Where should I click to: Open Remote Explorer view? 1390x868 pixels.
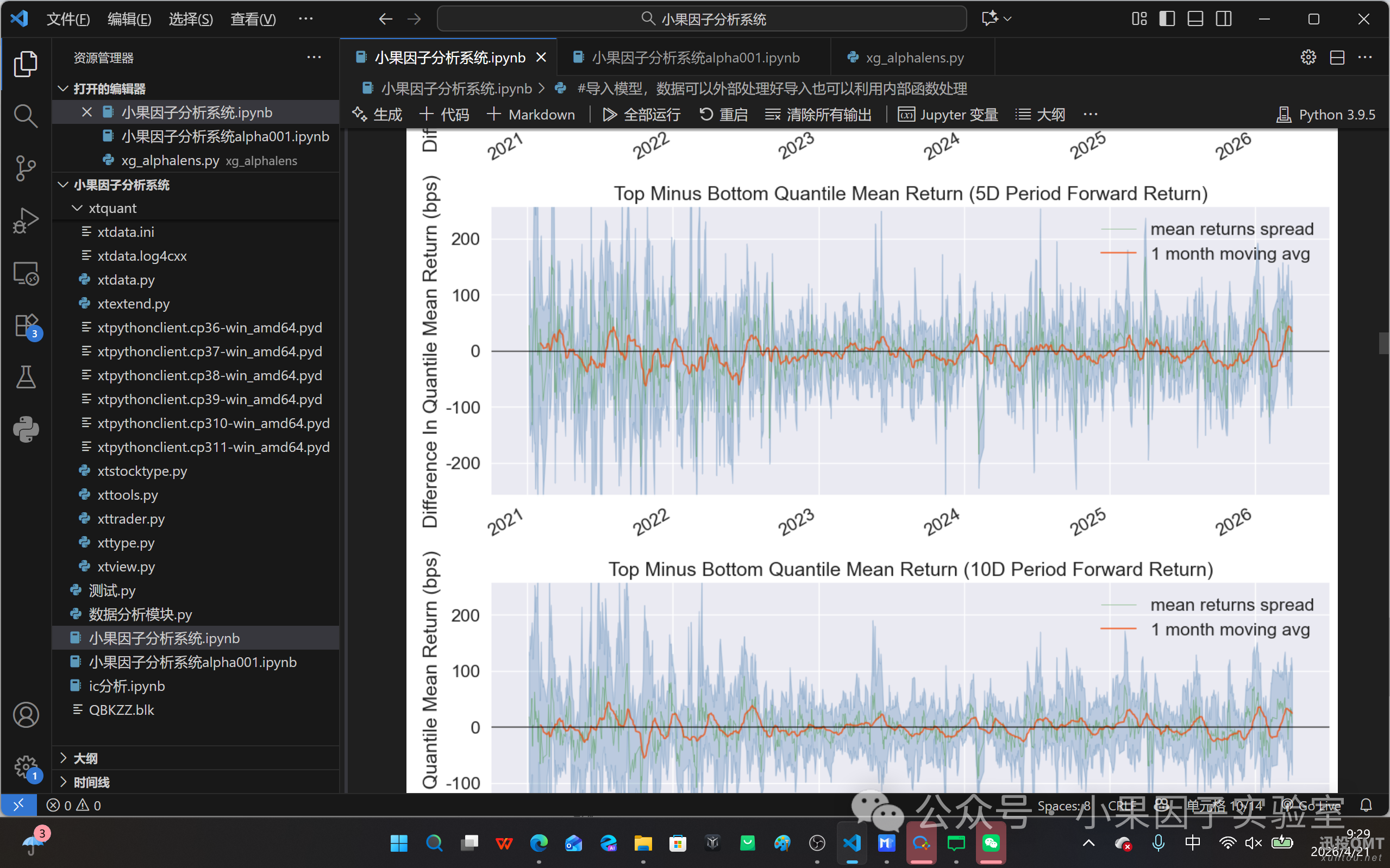point(25,273)
